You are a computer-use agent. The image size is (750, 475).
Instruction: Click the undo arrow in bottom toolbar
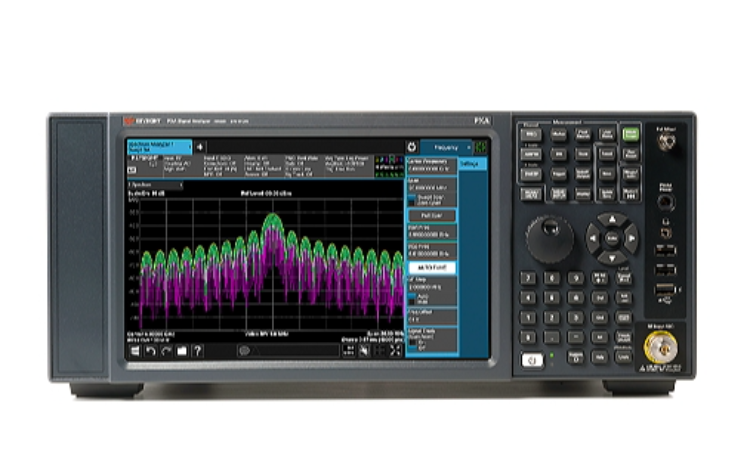click(x=151, y=352)
